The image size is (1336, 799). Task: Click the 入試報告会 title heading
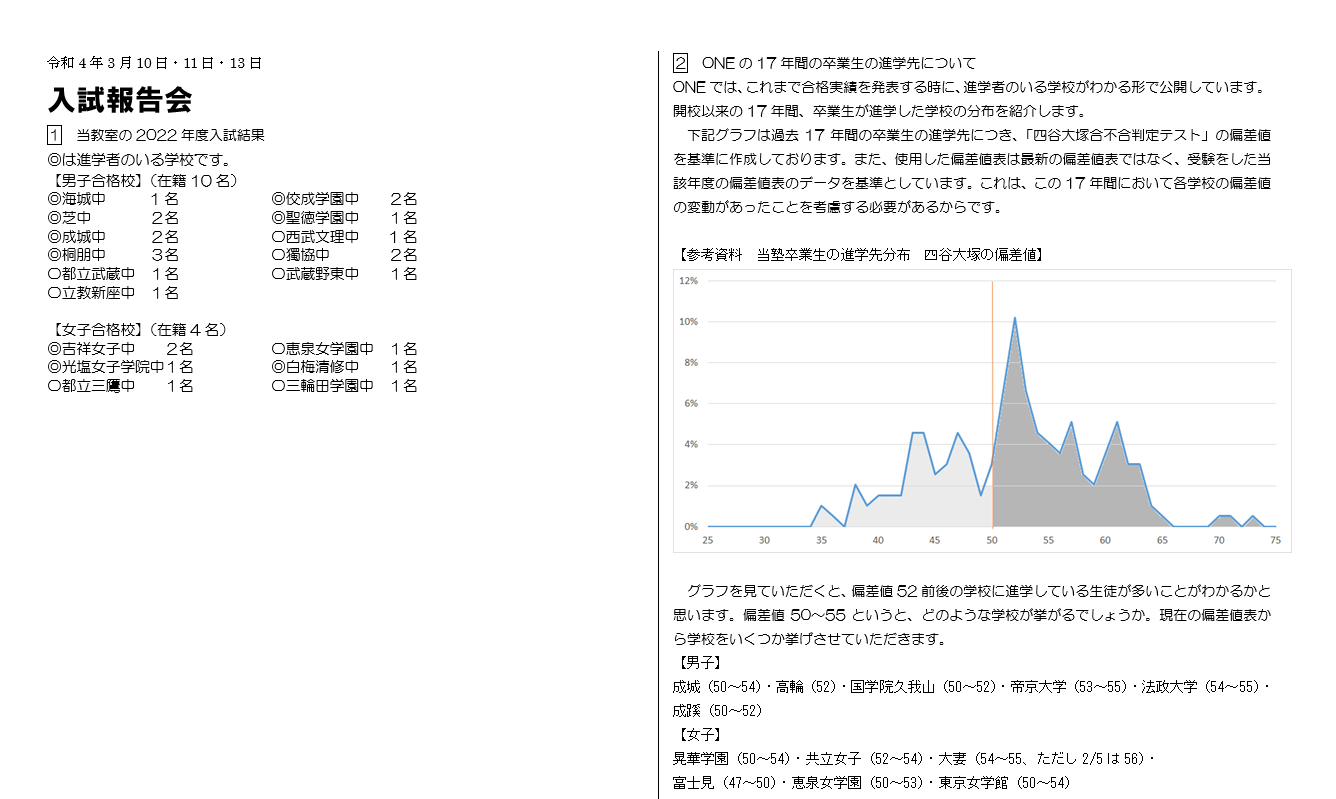pyautogui.click(x=119, y=100)
